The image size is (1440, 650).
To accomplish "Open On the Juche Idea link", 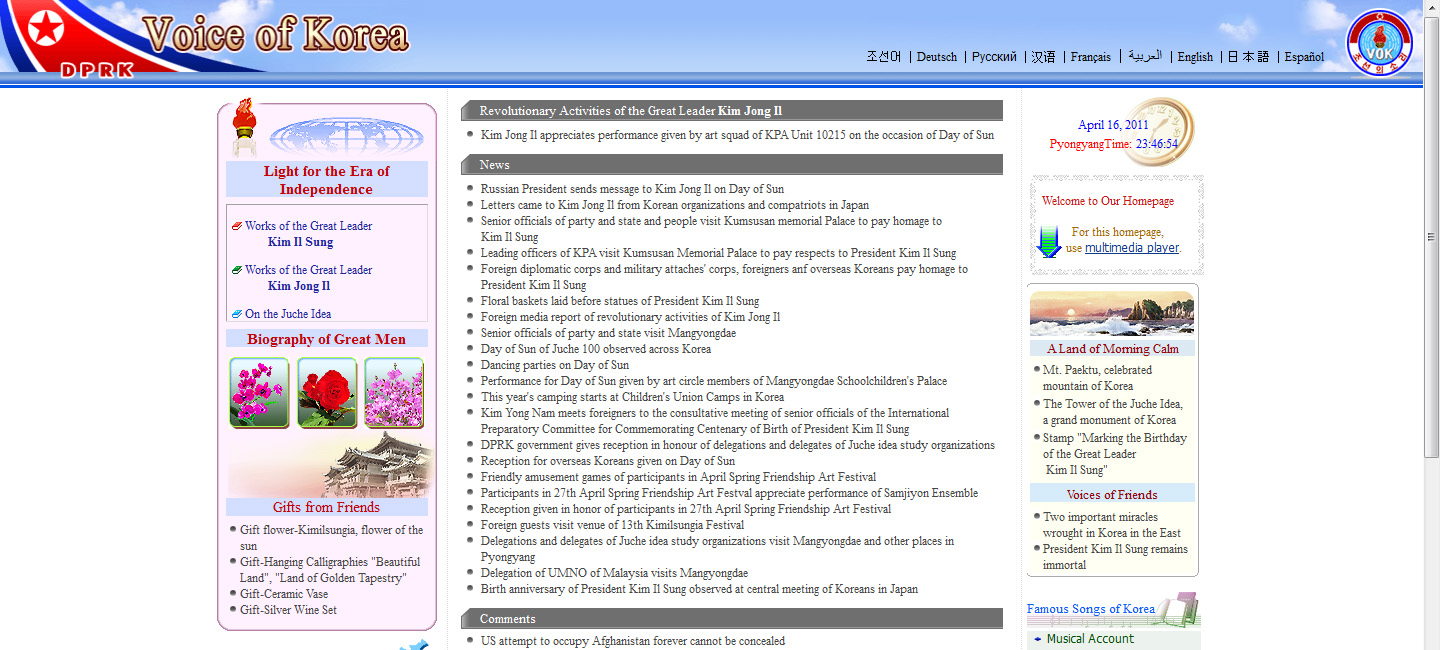I will tap(288, 314).
